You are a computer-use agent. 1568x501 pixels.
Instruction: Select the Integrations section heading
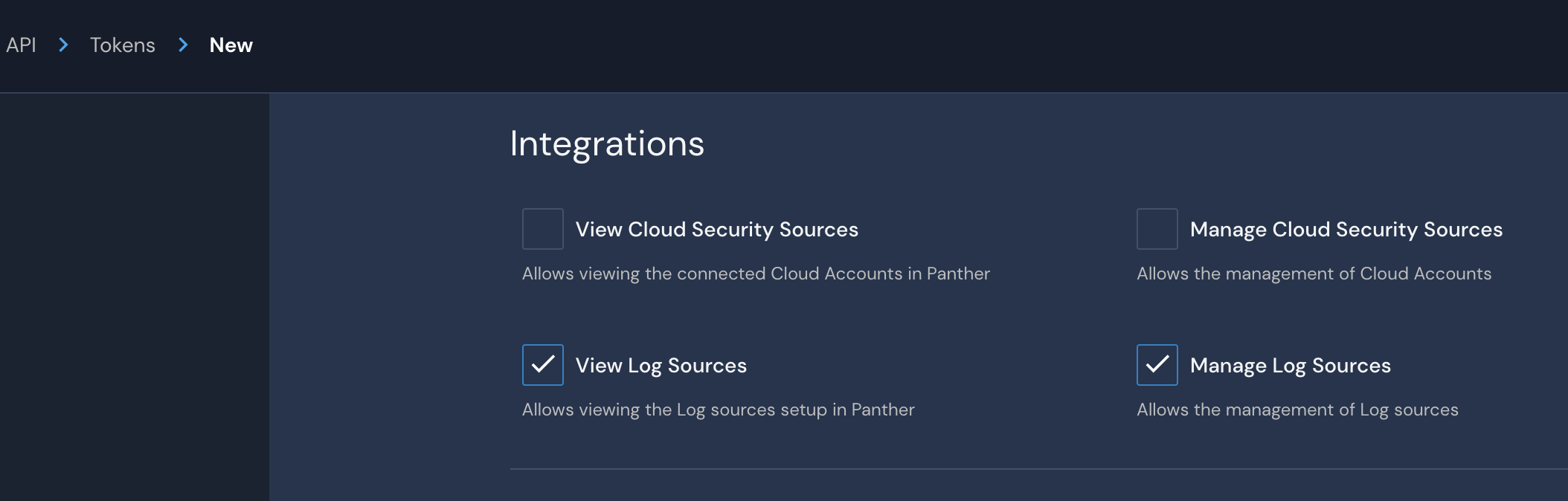click(x=607, y=143)
